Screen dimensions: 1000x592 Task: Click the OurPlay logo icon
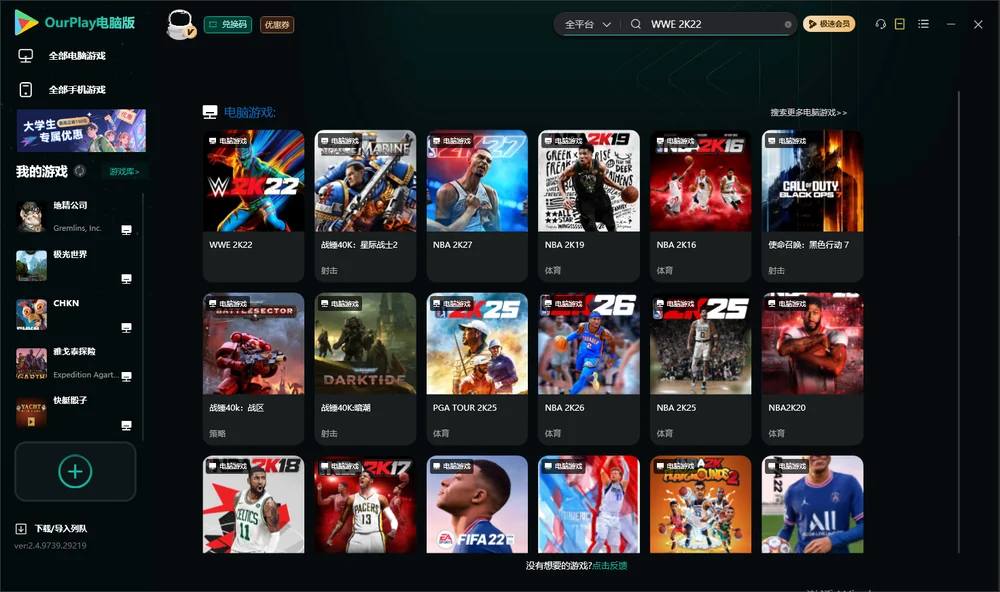point(26,23)
